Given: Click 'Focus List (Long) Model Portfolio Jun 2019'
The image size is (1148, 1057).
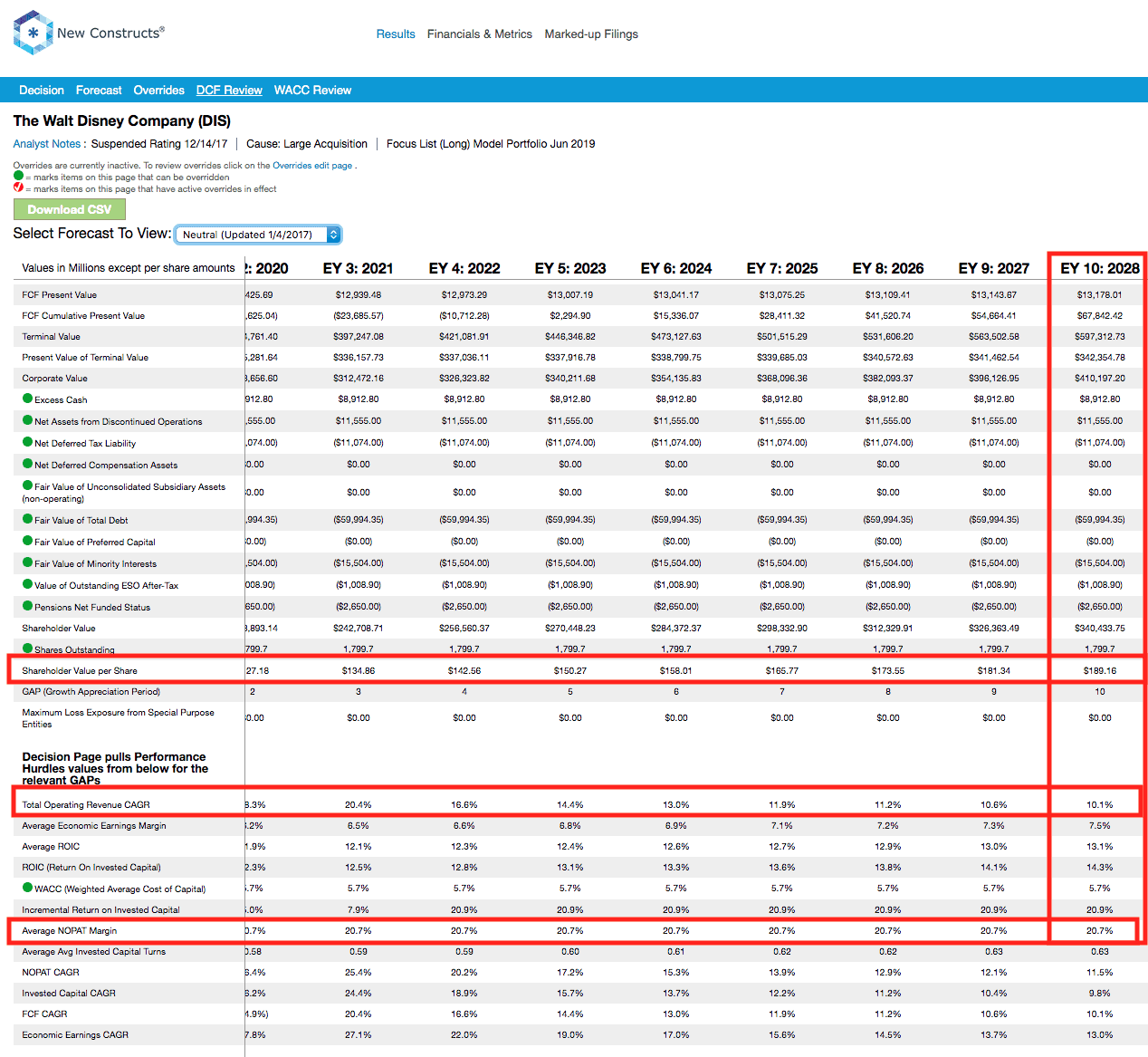Looking at the screenshot, I should pos(491,144).
